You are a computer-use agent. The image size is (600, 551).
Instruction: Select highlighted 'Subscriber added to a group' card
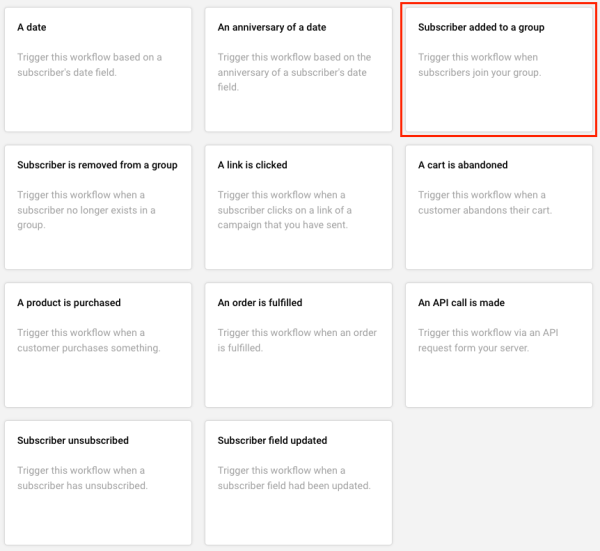498,70
